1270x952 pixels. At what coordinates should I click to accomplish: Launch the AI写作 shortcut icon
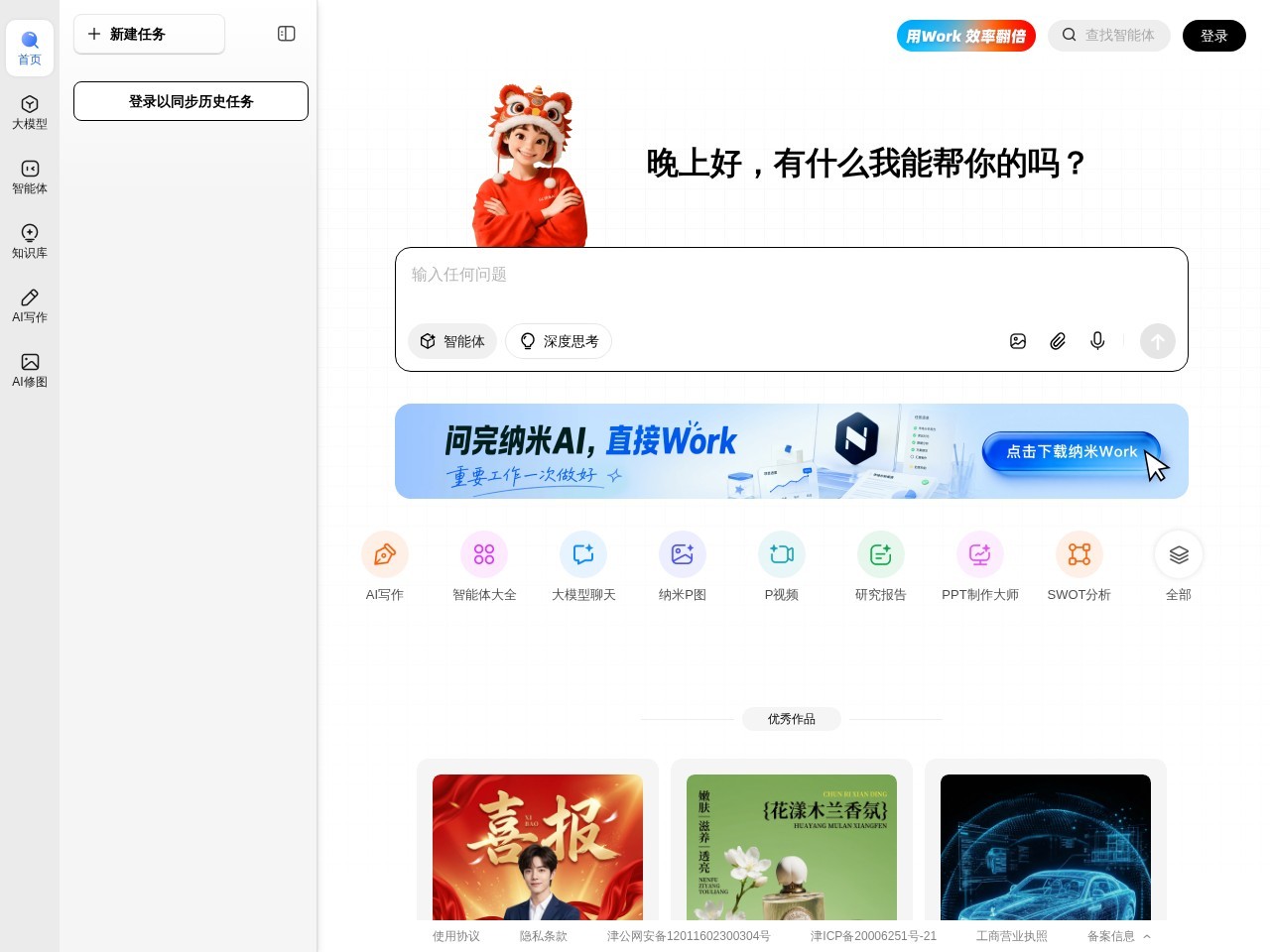click(385, 554)
